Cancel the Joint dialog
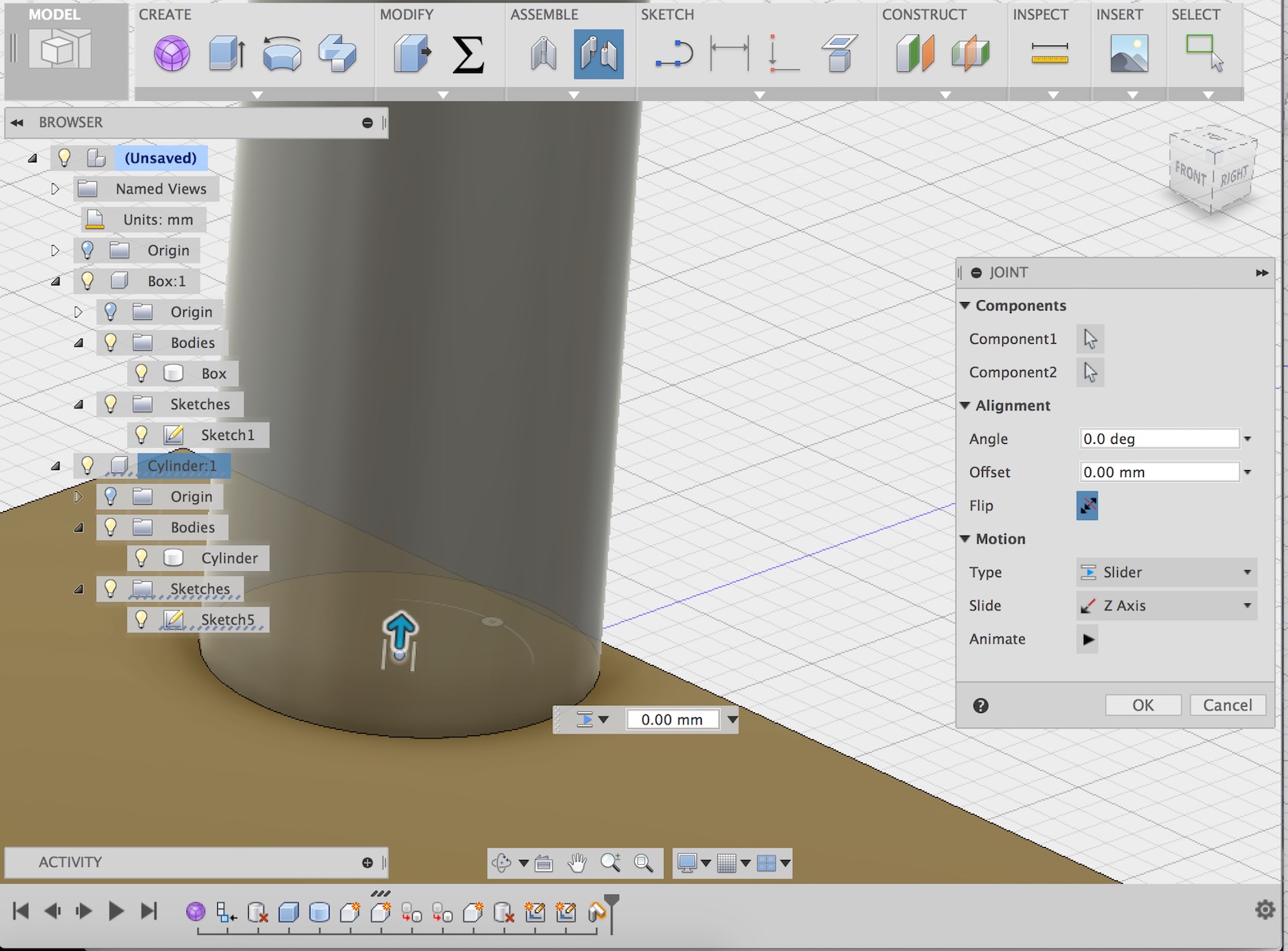Viewport: 1288px width, 951px height. tap(1228, 705)
